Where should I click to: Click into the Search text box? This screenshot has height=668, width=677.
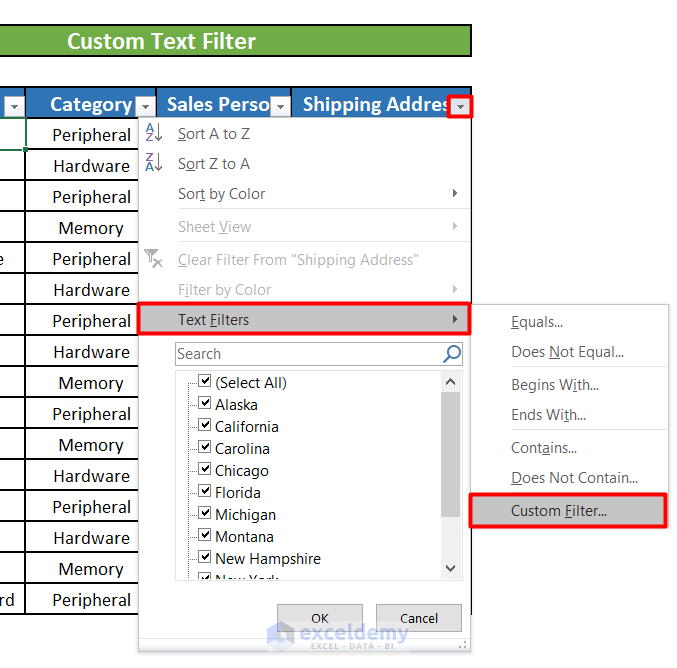(307, 354)
